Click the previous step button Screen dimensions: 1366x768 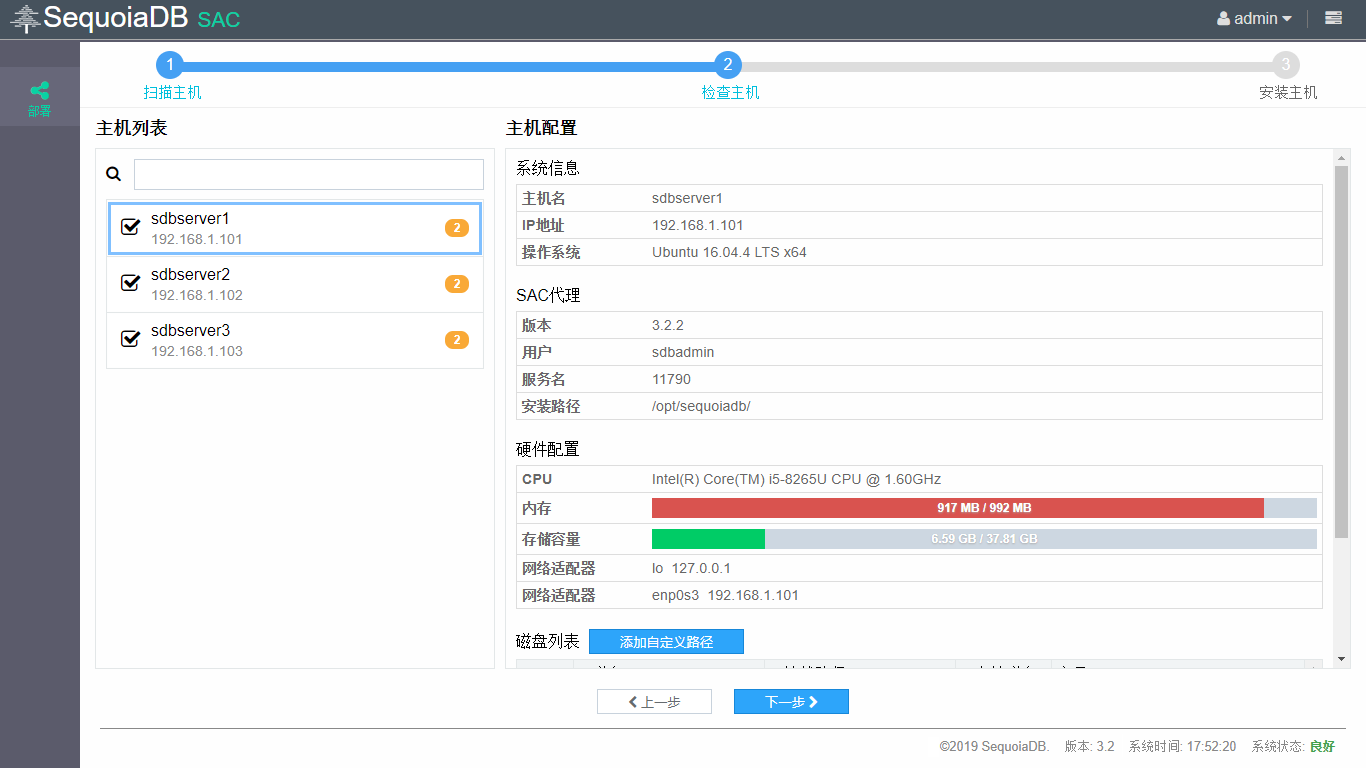[654, 702]
